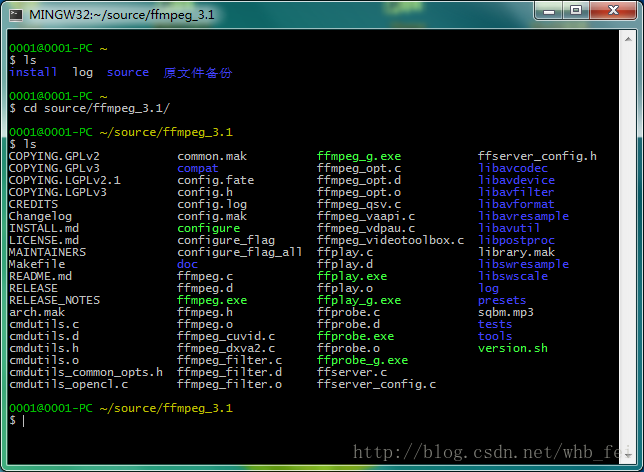Viewport: 644px width, 472px height.
Task: Click the ffmpeg_videotoolbox.c file name
Action: (x=390, y=240)
